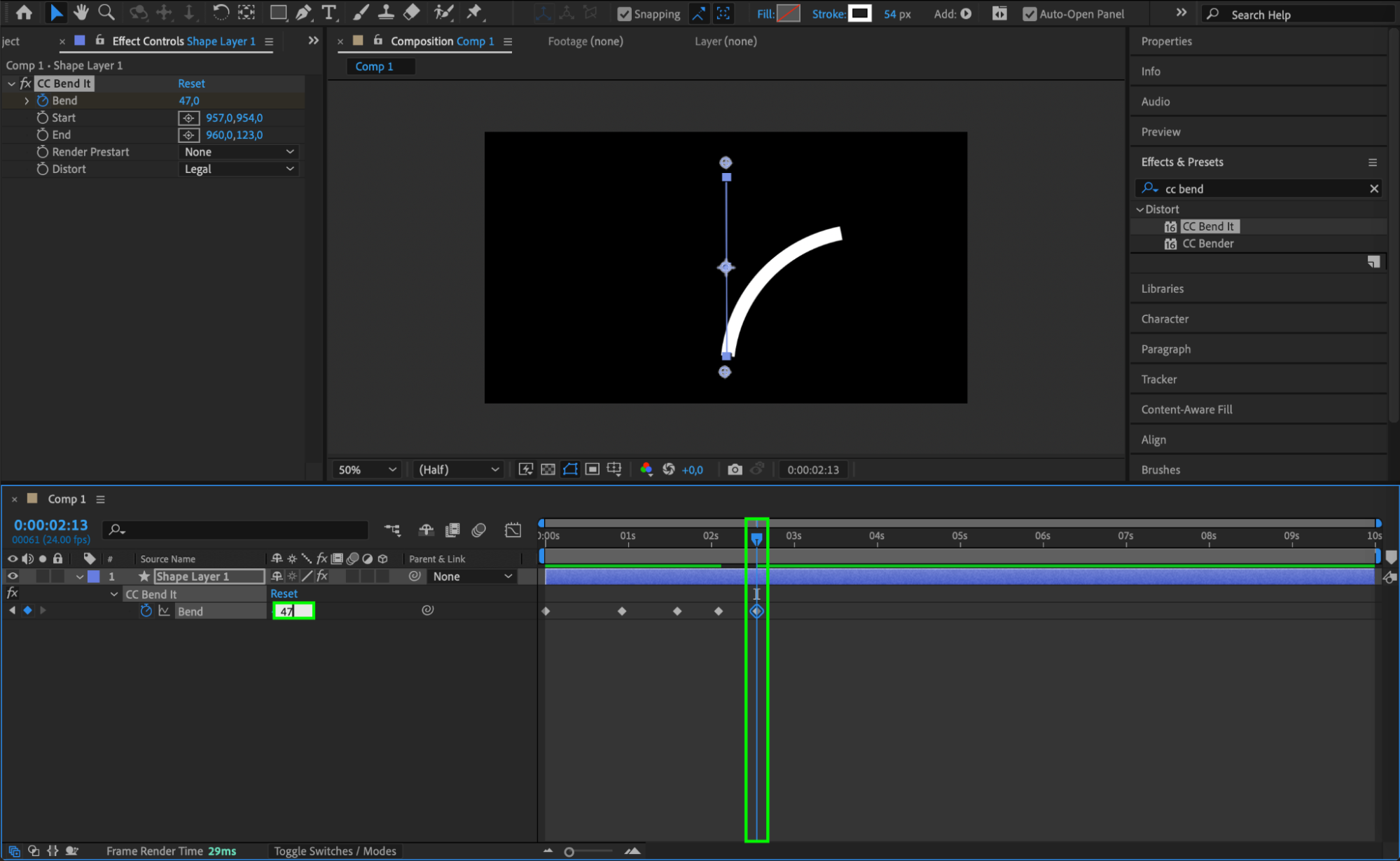Open the Character panel
The height and width of the screenshot is (861, 1400).
pyautogui.click(x=1165, y=319)
